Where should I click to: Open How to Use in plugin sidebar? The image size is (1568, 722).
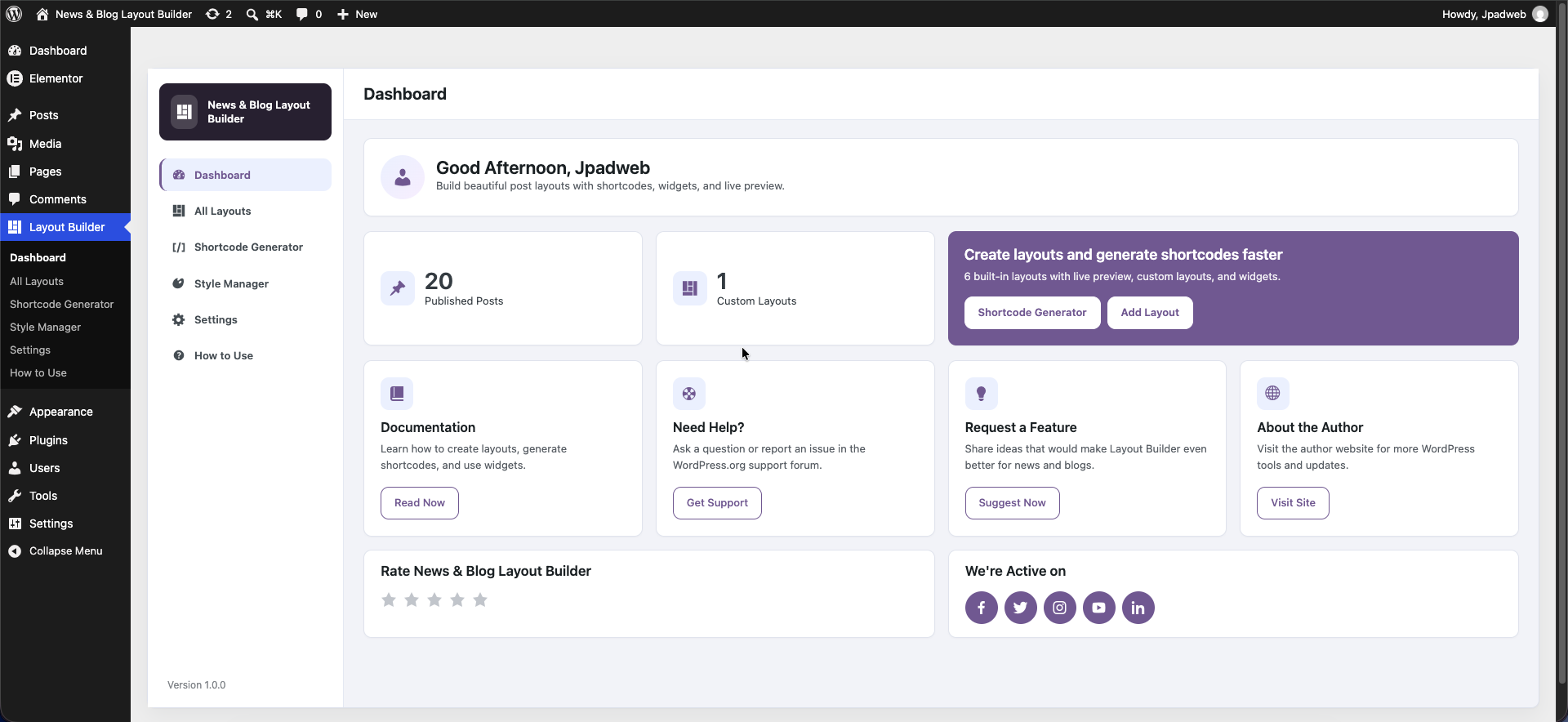pos(245,355)
